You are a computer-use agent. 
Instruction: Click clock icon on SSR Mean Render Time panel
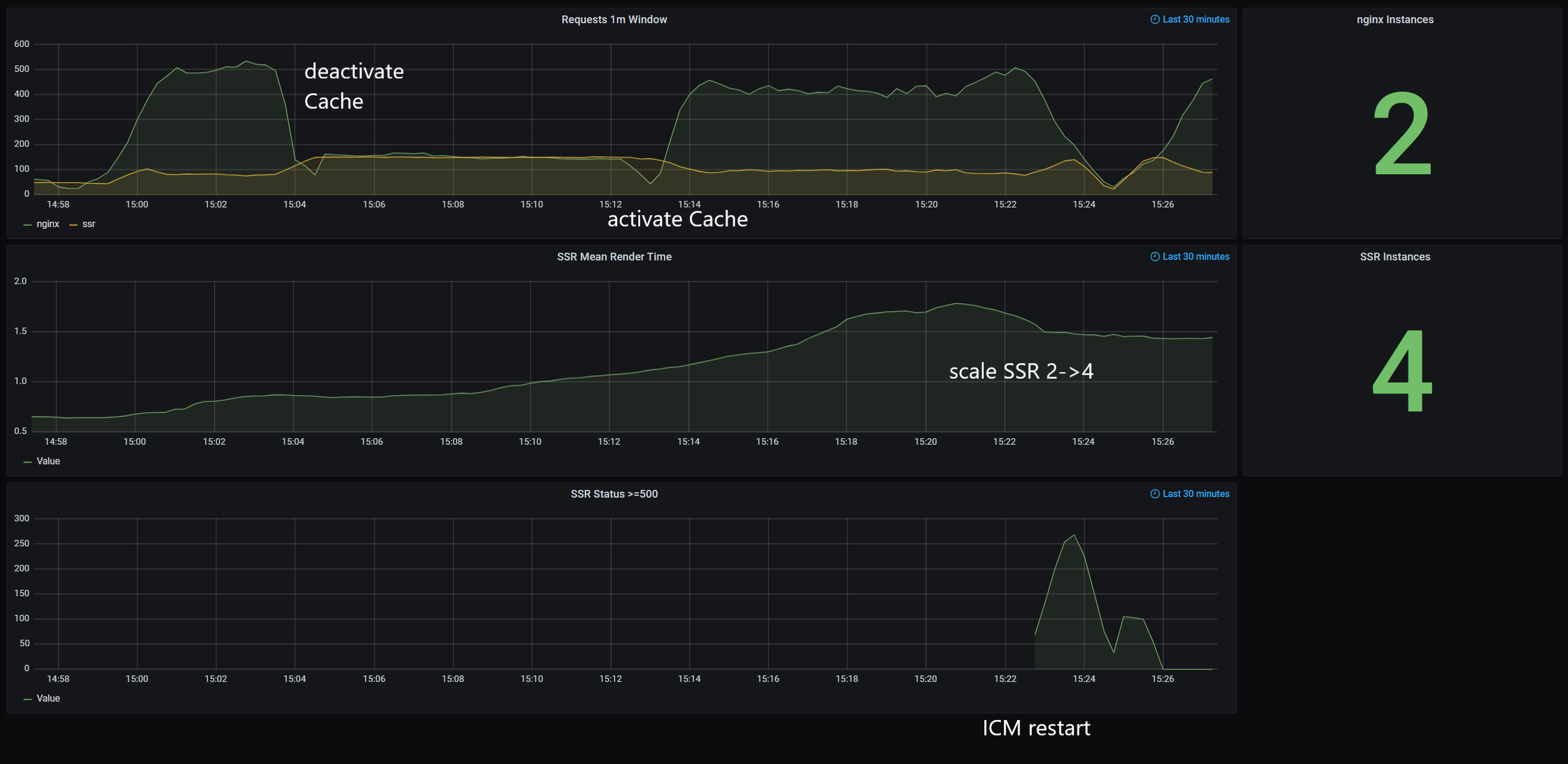1154,257
